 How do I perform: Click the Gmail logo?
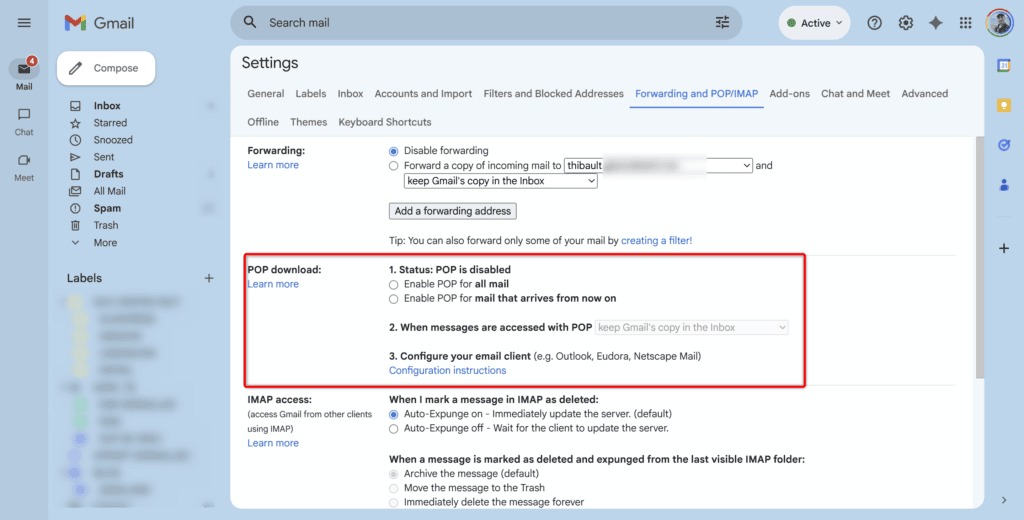(99, 23)
